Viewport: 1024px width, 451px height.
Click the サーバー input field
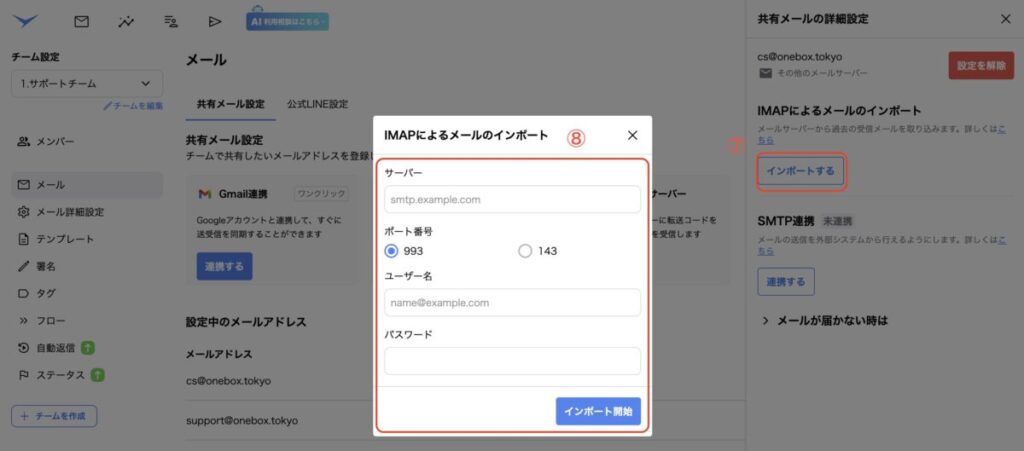pos(512,199)
